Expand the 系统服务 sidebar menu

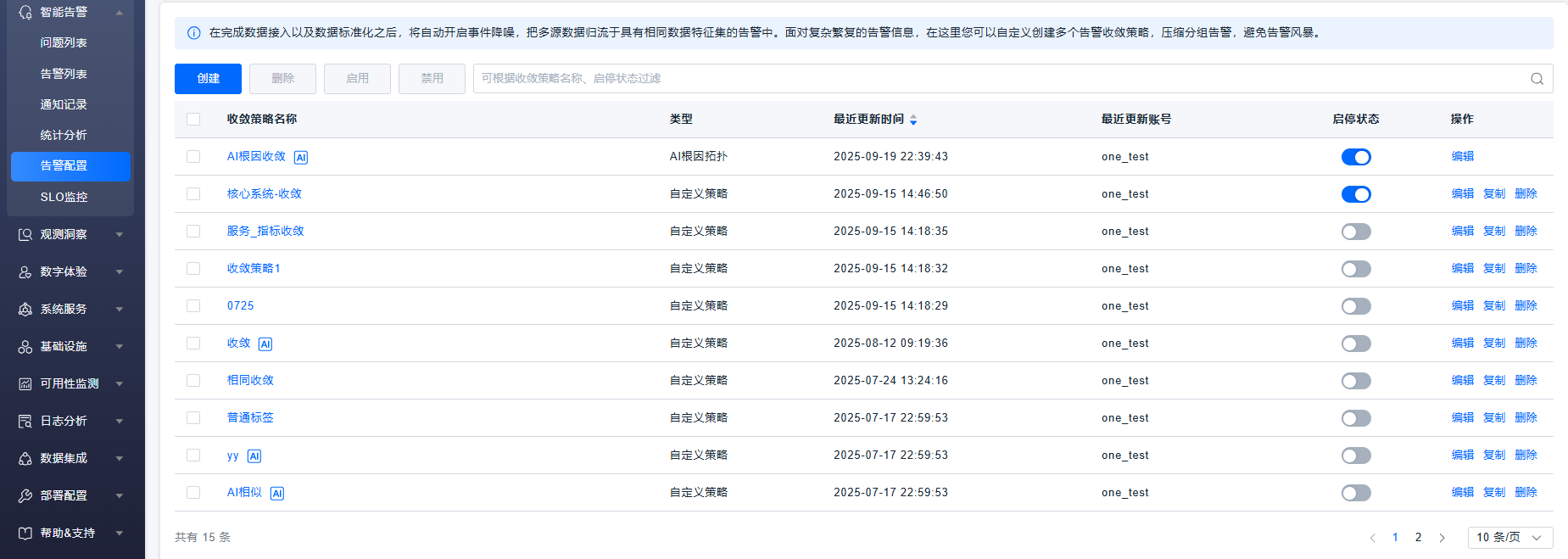pos(119,310)
